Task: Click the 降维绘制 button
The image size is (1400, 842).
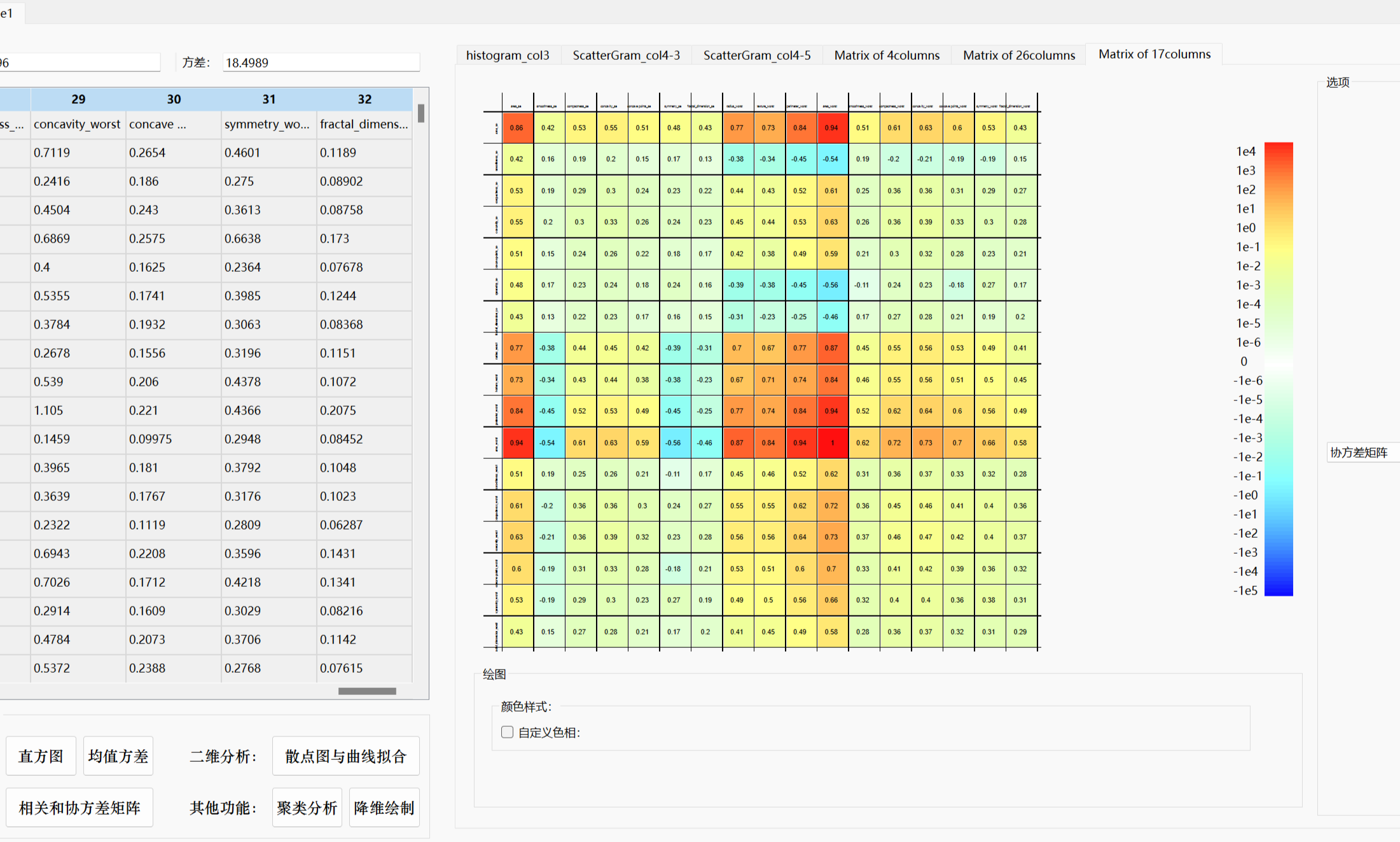Action: 384,808
